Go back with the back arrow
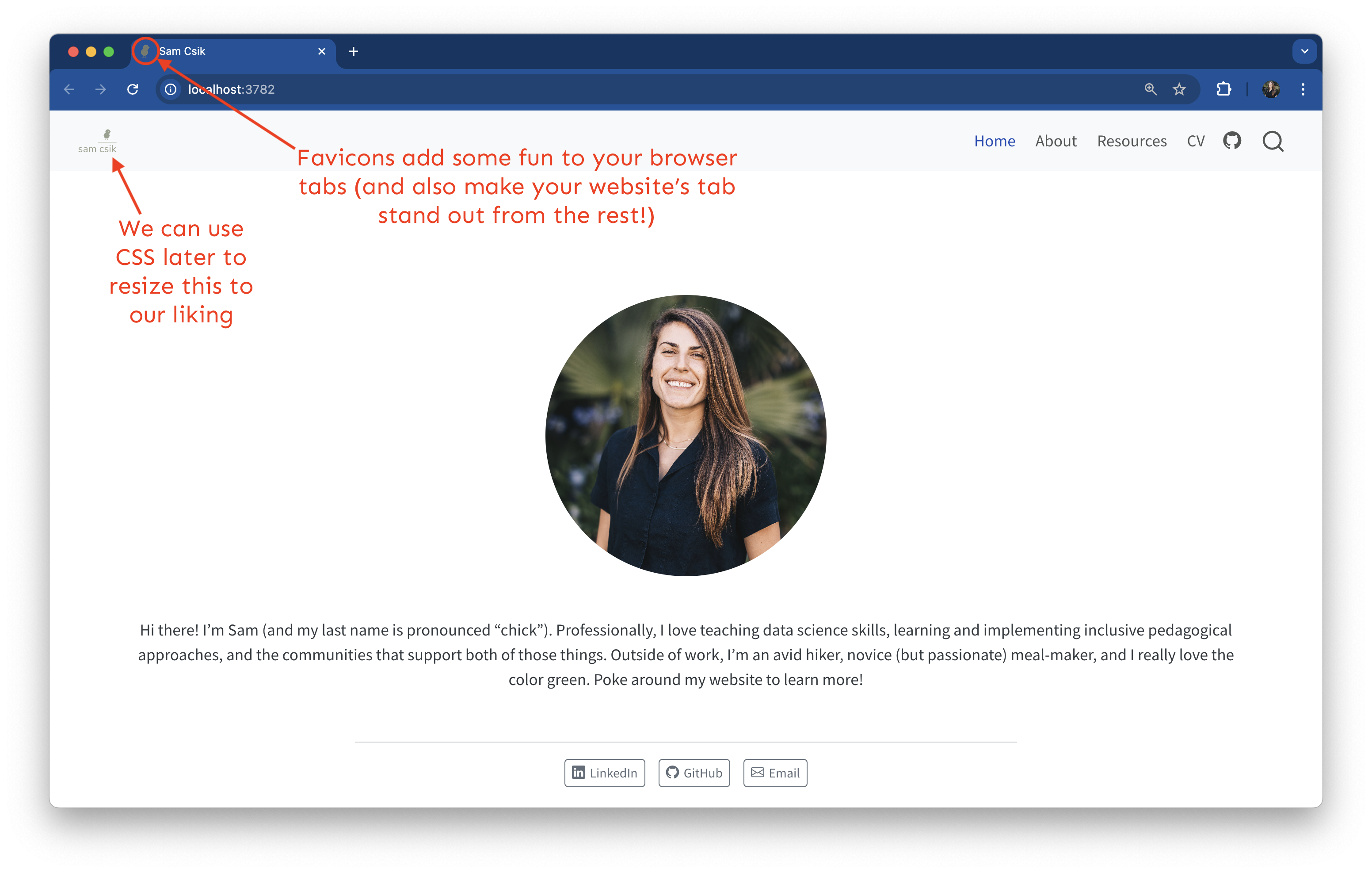This screenshot has width=1372, height=873. click(x=69, y=89)
